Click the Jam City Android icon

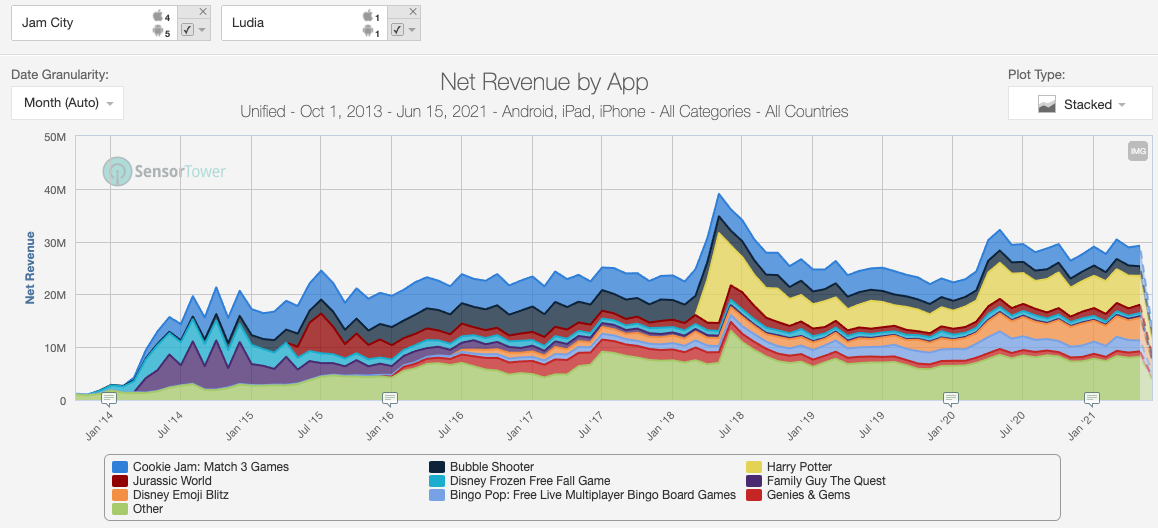pos(157,31)
